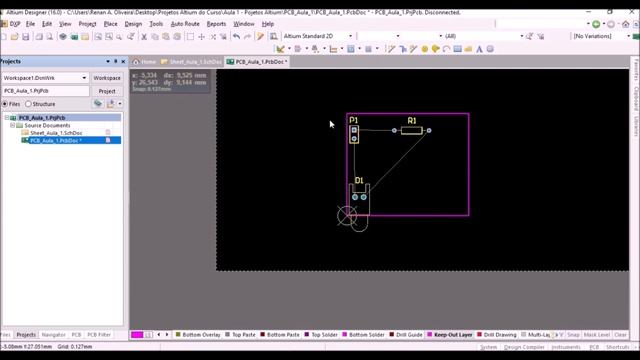Place a pad with the yellow circle icon

424,49
